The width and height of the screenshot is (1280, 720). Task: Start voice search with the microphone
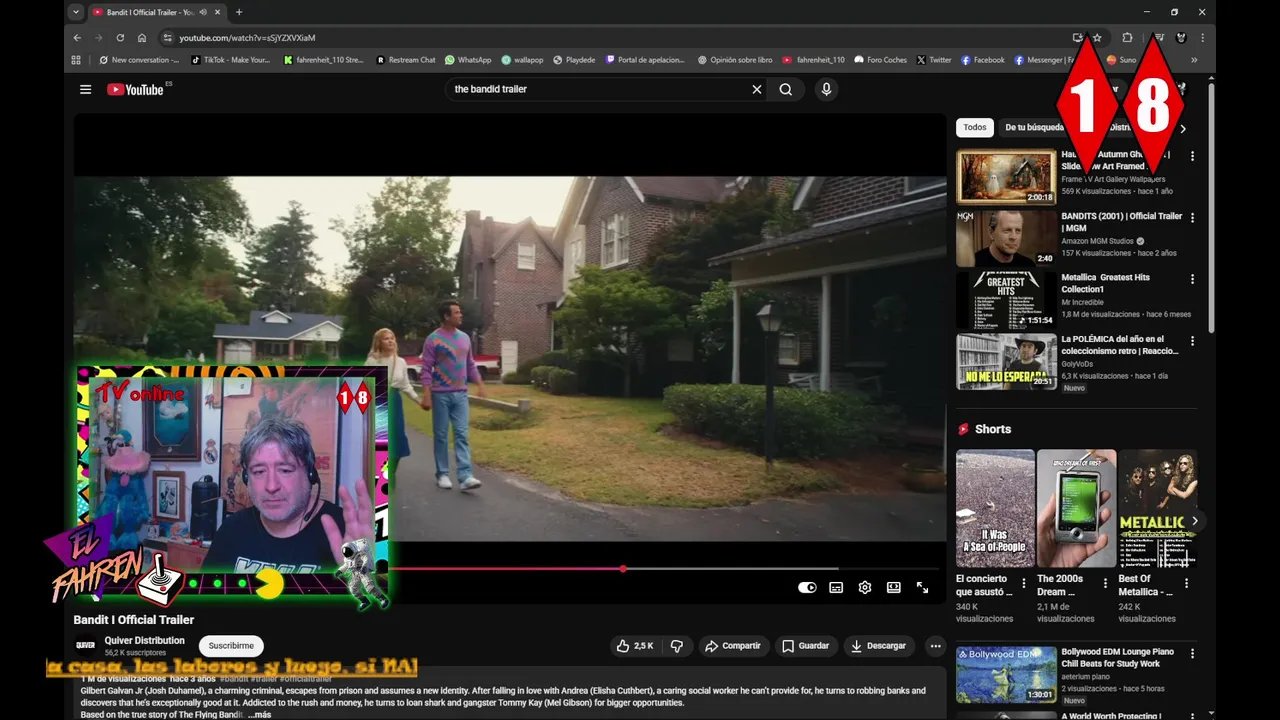(x=826, y=89)
